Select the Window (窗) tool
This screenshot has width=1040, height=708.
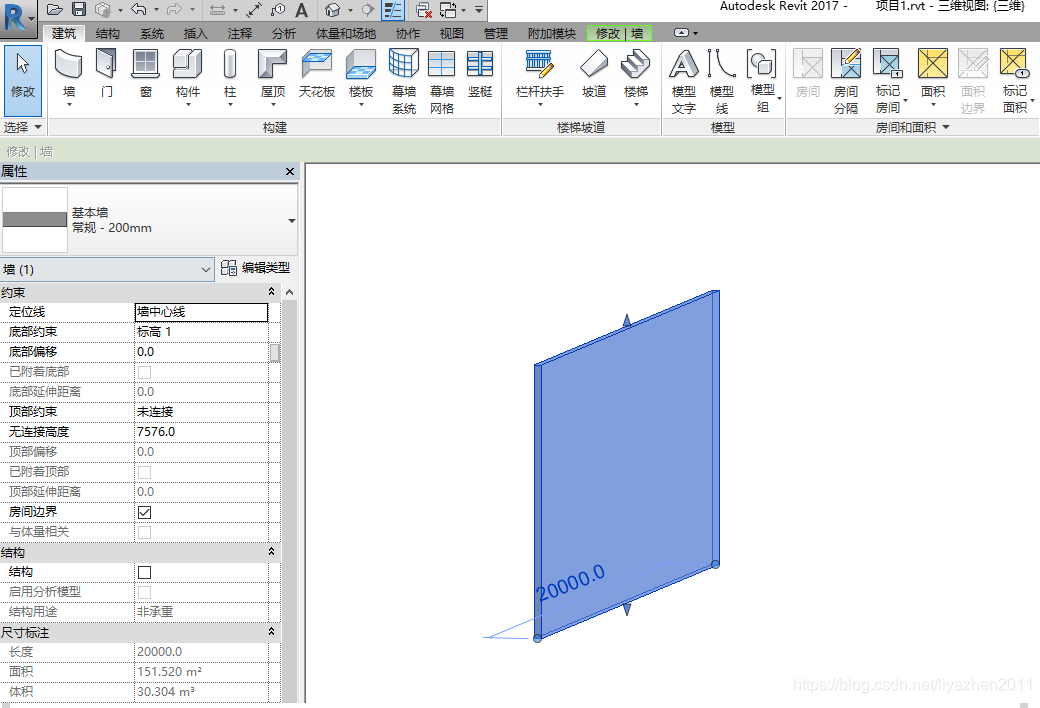click(x=146, y=66)
